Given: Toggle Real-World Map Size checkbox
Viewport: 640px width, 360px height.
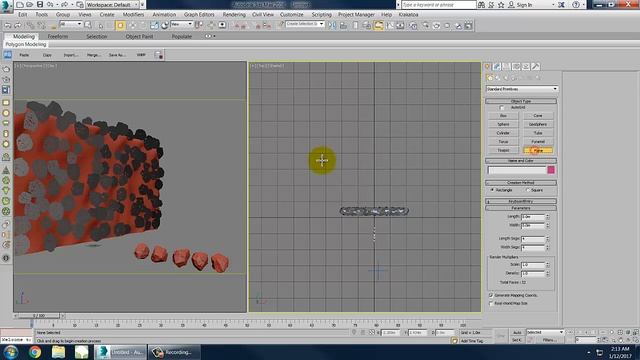Looking at the screenshot, I should coord(491,304).
